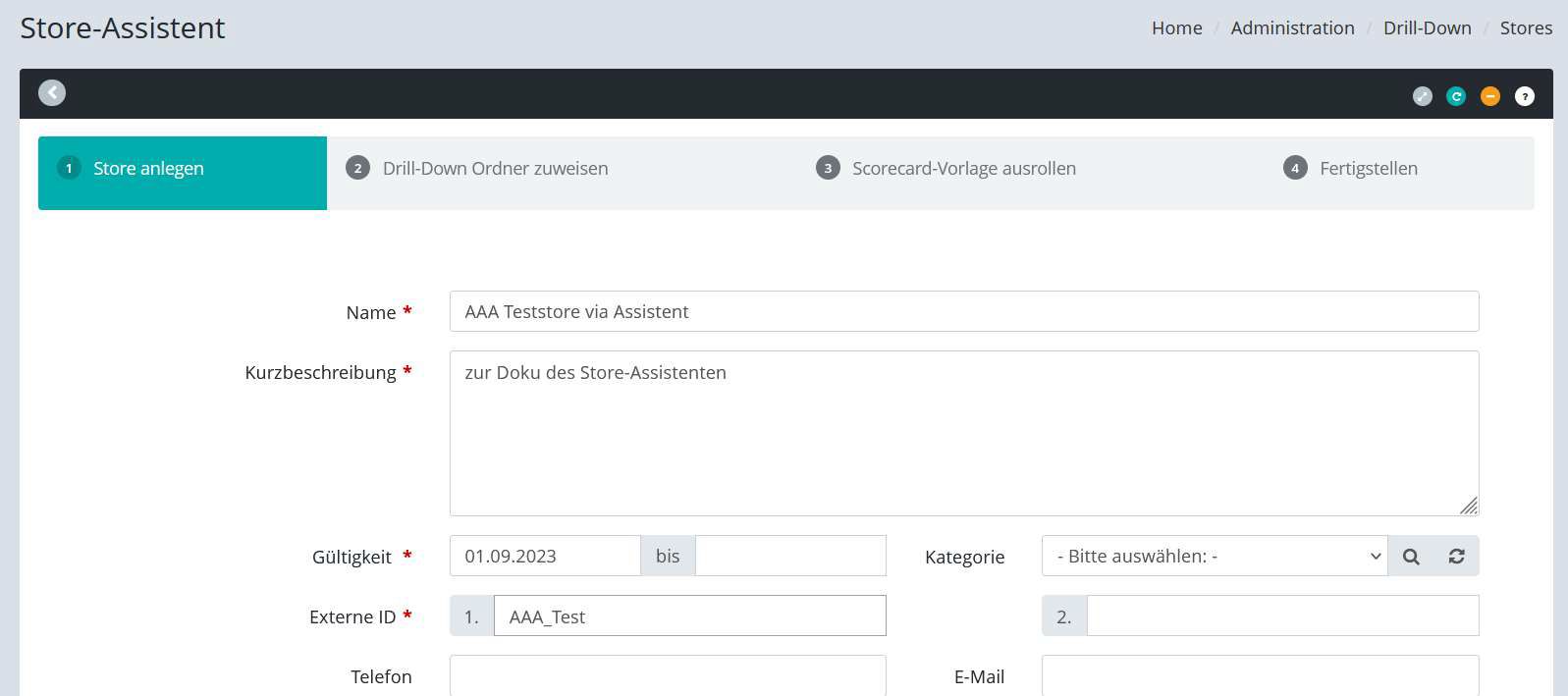
Task: Click into the E-Mail input field
Action: [x=1260, y=675]
